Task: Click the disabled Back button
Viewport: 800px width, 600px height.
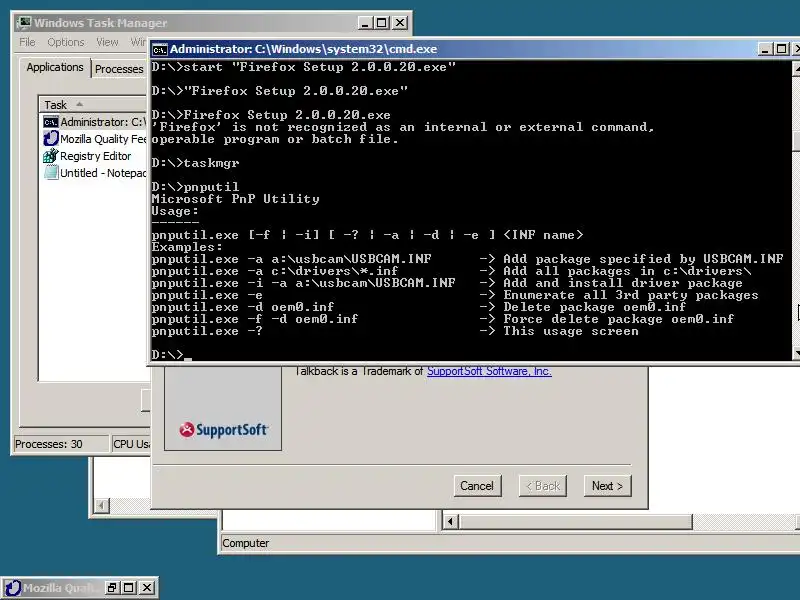Action: click(543, 486)
